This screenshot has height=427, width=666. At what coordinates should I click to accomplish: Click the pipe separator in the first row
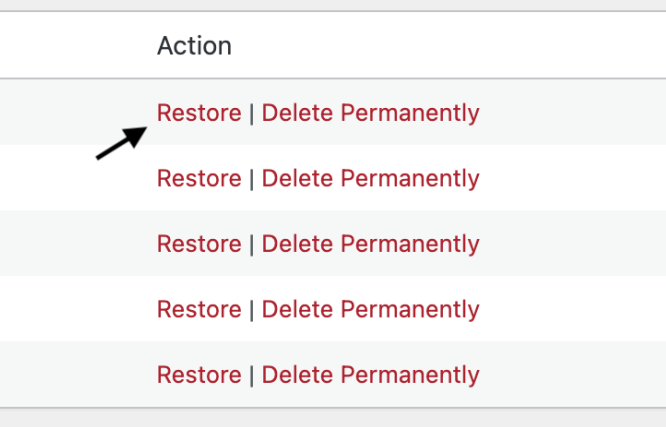[x=251, y=113]
